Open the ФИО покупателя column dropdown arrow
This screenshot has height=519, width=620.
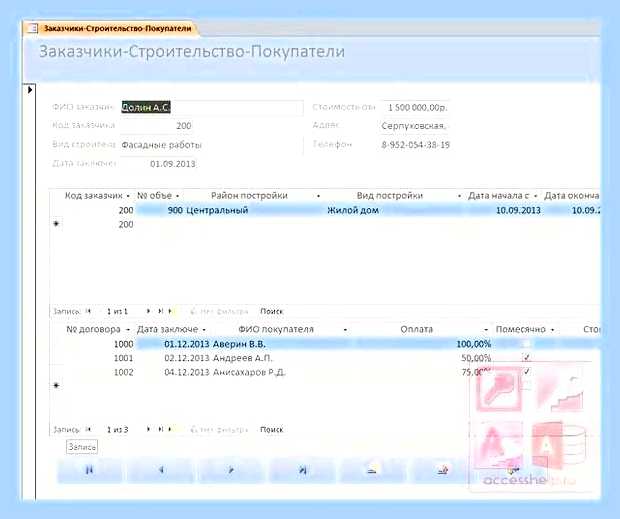[x=346, y=330]
